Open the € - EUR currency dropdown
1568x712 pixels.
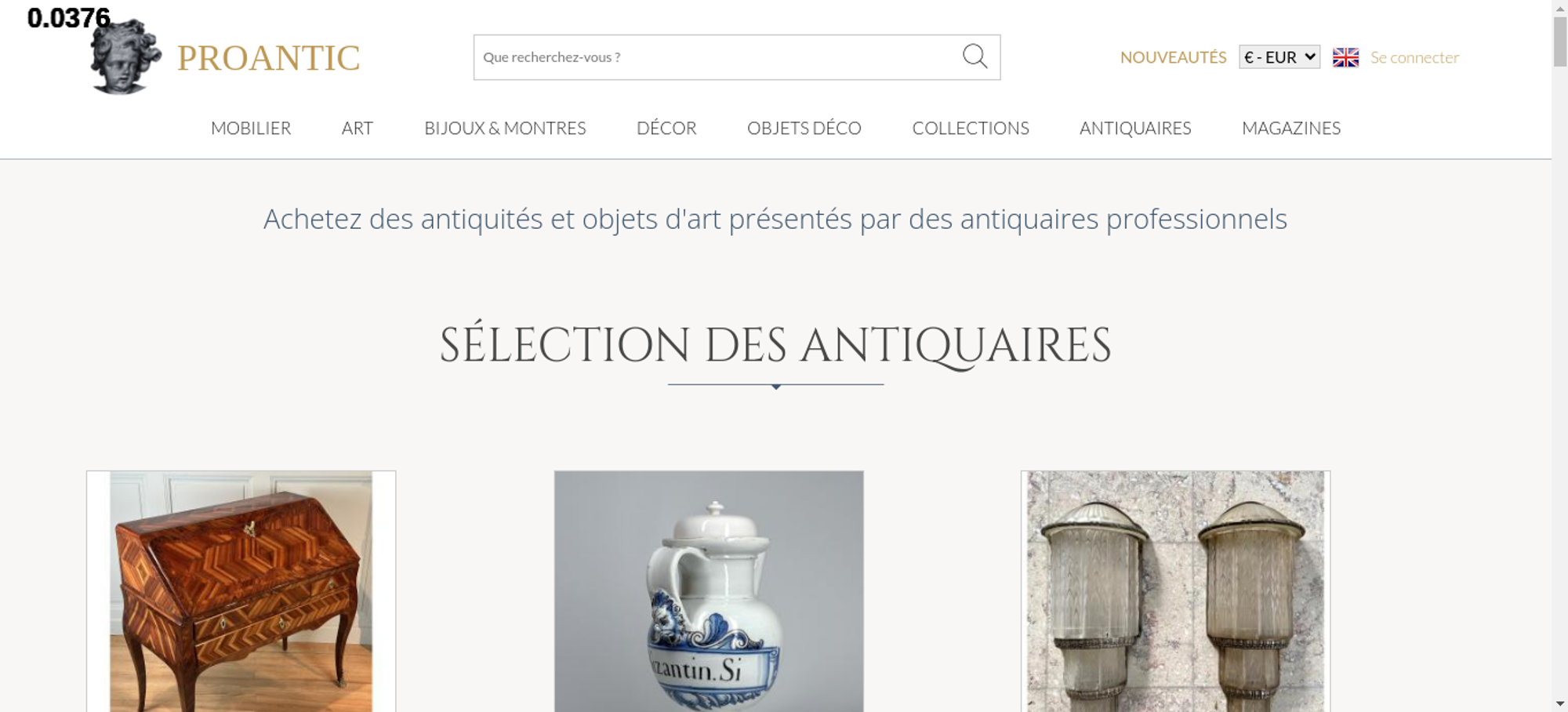[x=1279, y=57]
